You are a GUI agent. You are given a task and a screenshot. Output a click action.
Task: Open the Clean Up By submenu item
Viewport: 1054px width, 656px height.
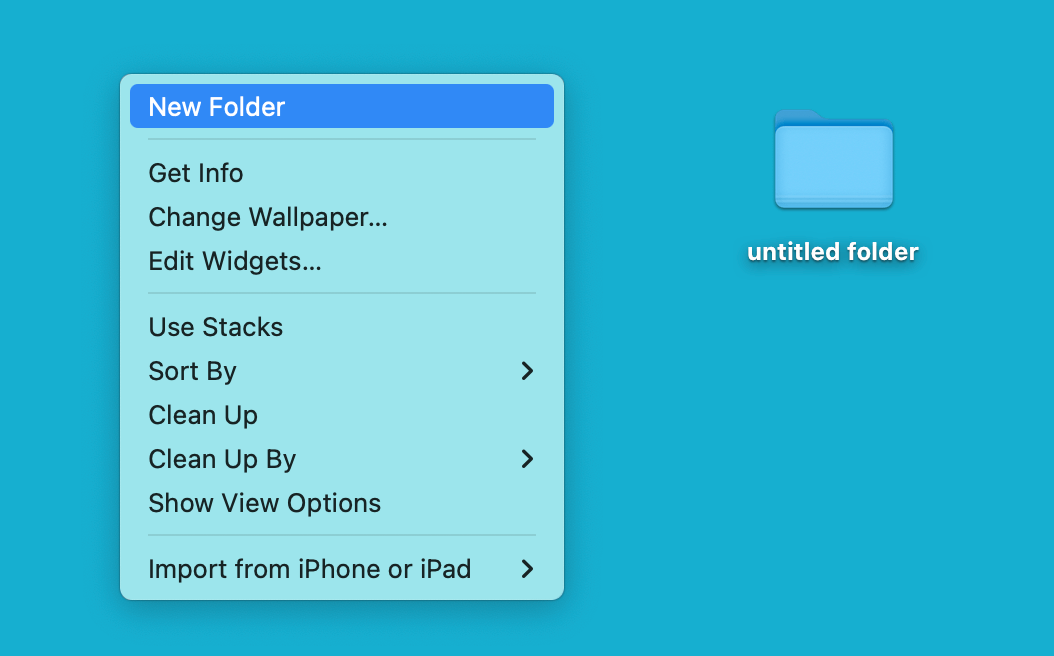(x=222, y=459)
